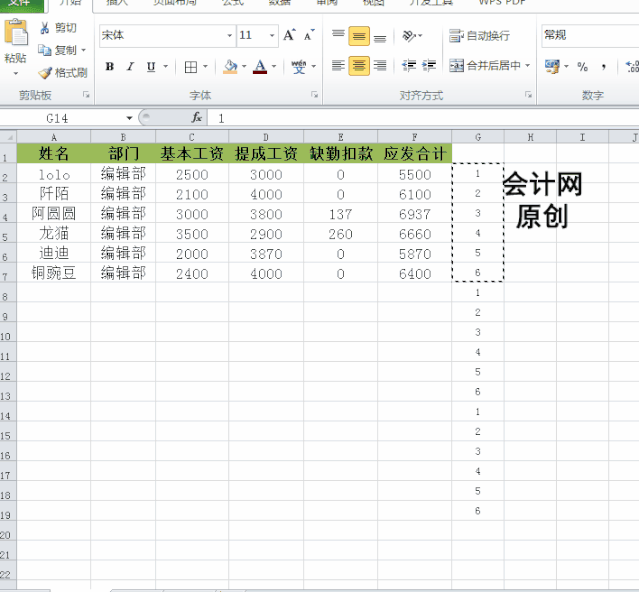This screenshot has width=639, height=592.
Task: Click the Paste clipboard icon
Action: tap(15, 32)
